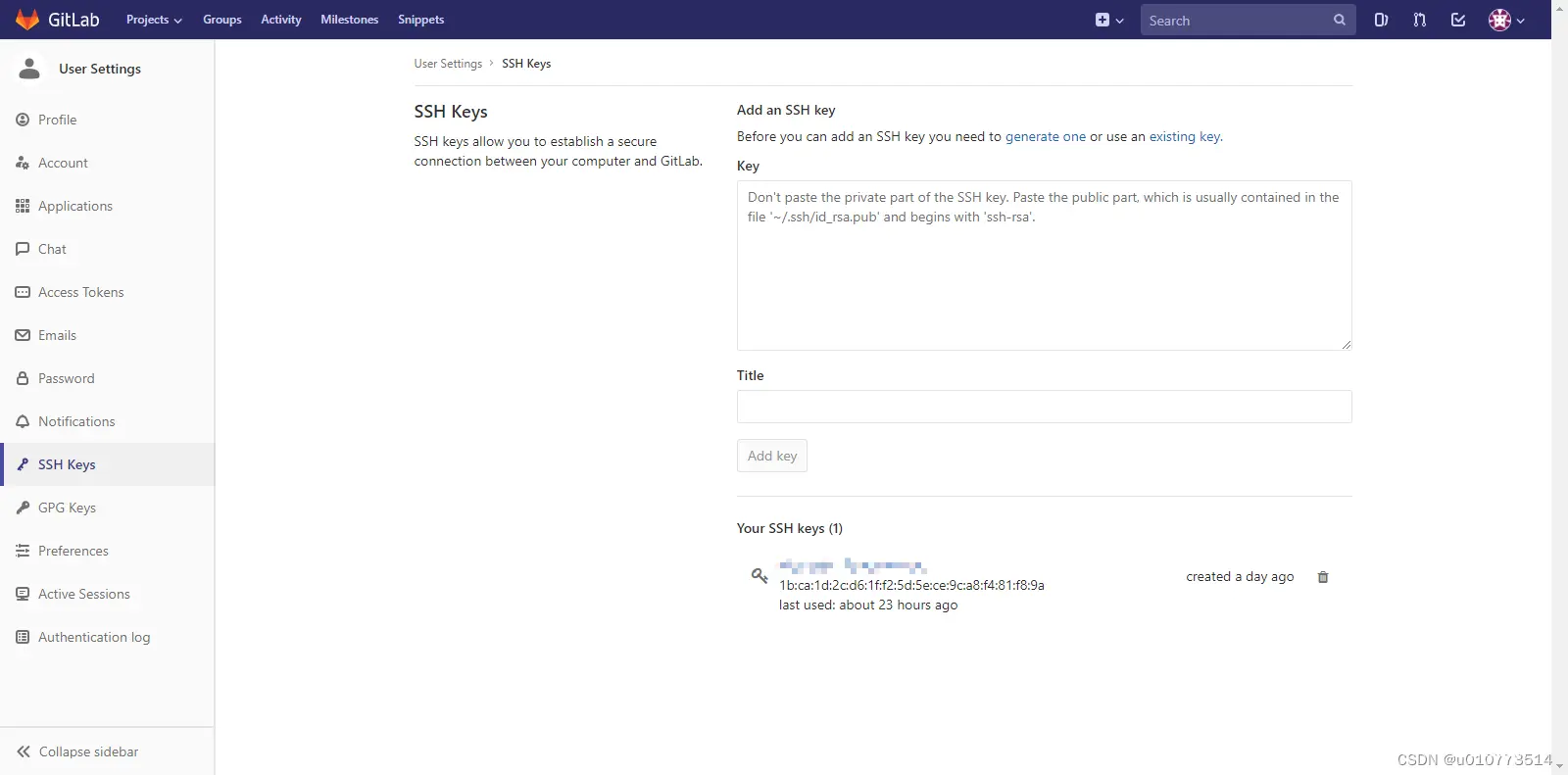Open Snippets in top navigation
This screenshot has height=775, width=1568.
(x=421, y=20)
